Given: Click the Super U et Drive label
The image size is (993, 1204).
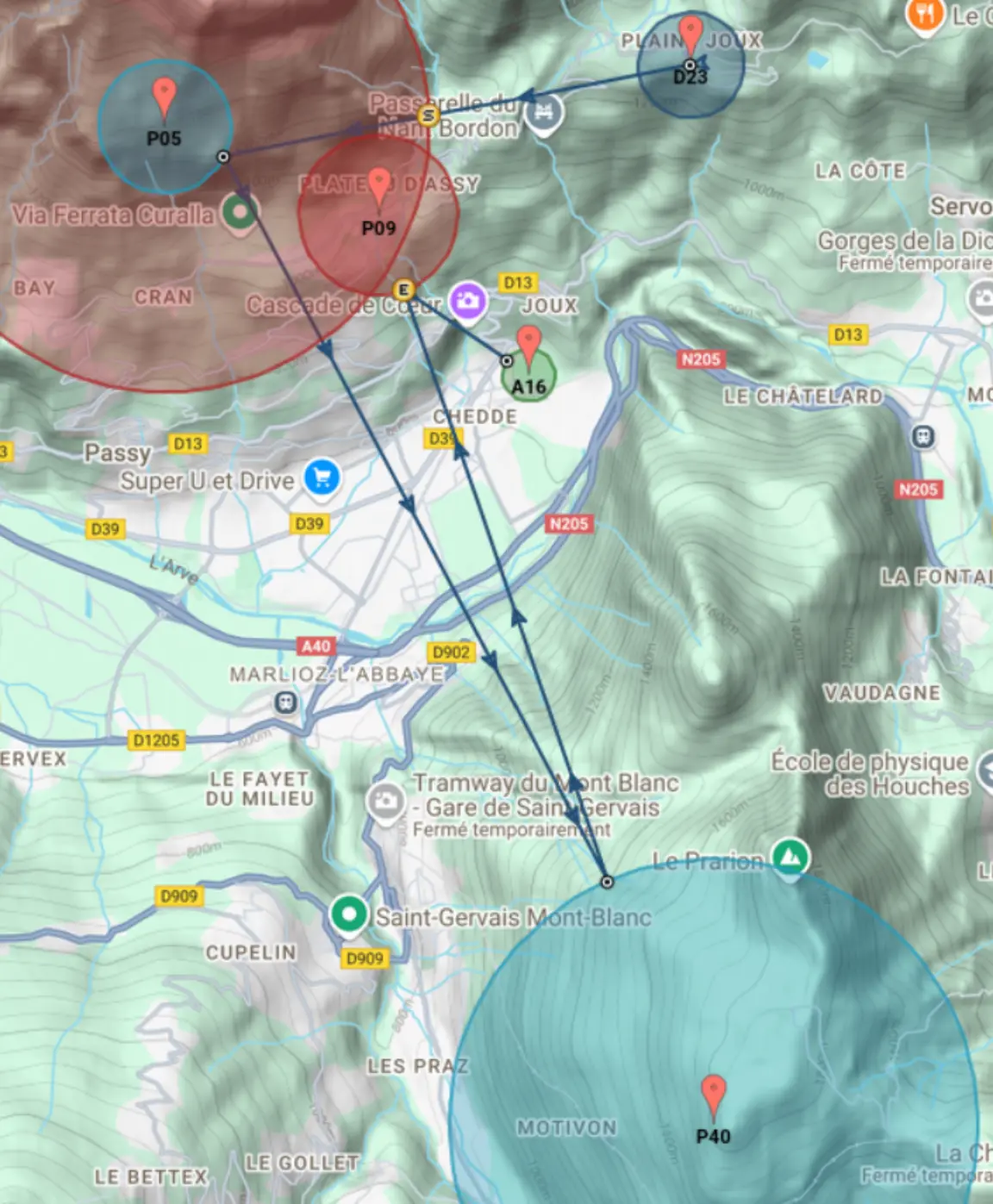Looking at the screenshot, I should click(x=207, y=481).
